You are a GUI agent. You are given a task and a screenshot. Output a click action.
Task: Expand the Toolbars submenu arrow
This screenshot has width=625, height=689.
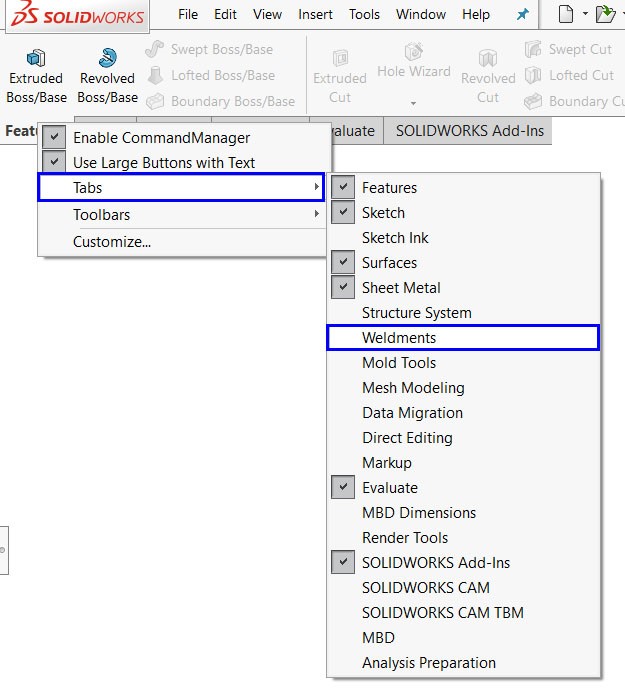316,214
